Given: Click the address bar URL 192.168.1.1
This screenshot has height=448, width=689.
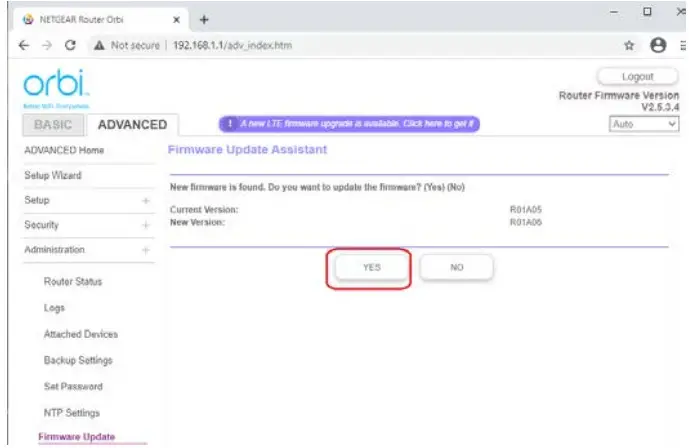Looking at the screenshot, I should click(x=232, y=45).
